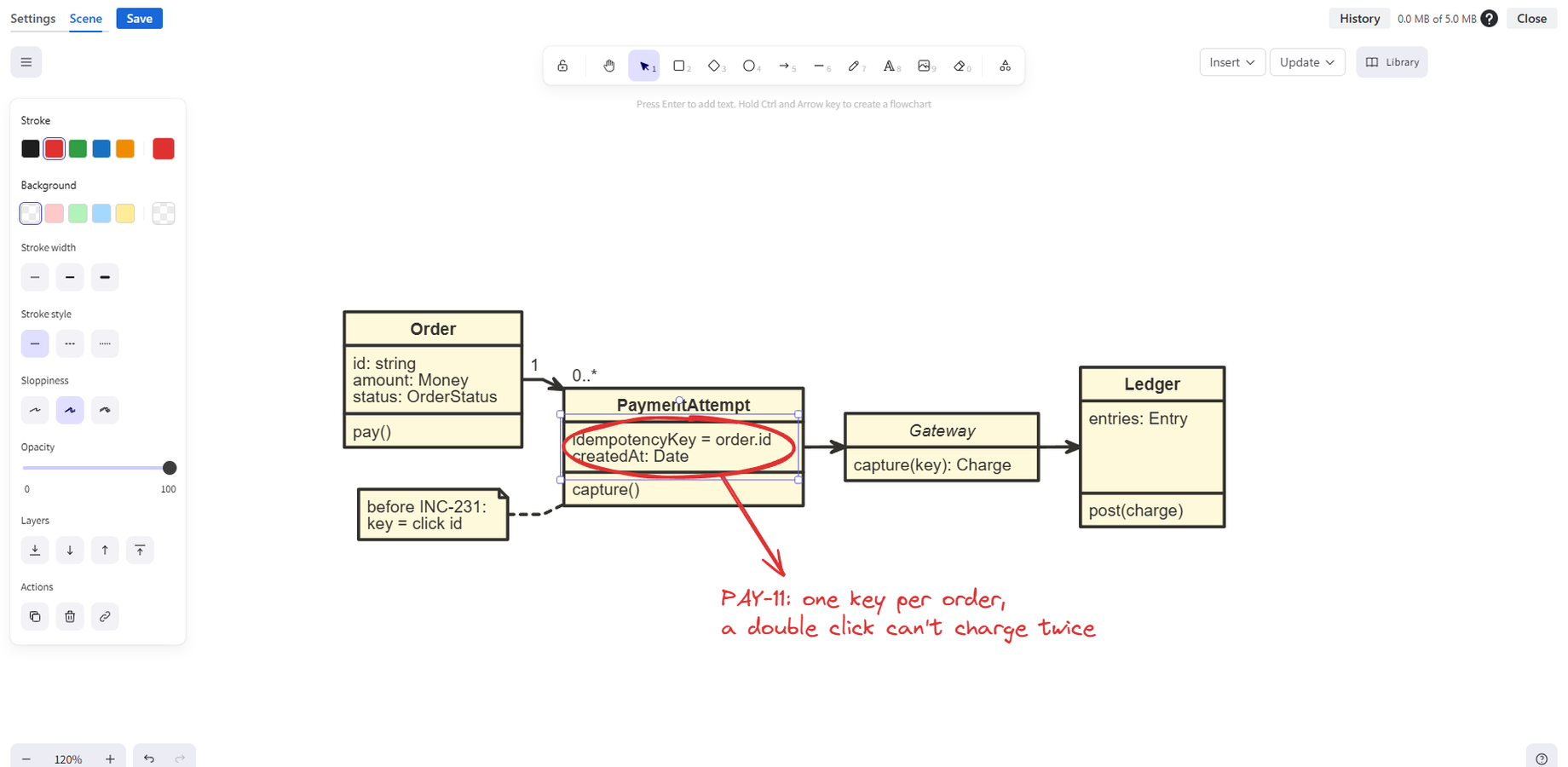This screenshot has width=1568, height=767.
Task: Open the History panel
Action: 1359,19
